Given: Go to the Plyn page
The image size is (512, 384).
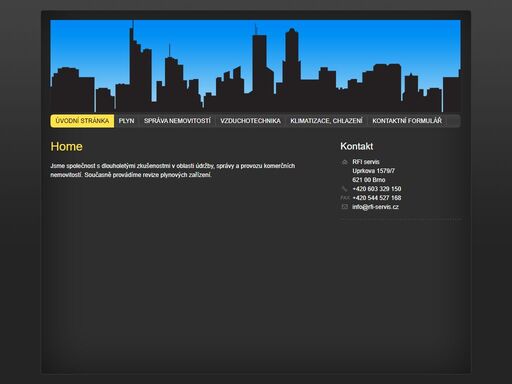Looking at the screenshot, I should tap(126, 121).
